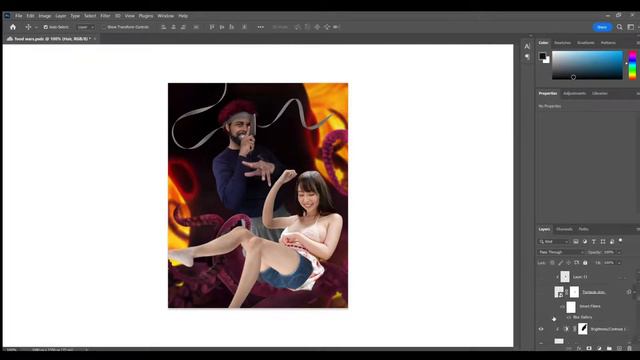Click the blue Share button
The height and width of the screenshot is (360, 640).
[602, 27]
